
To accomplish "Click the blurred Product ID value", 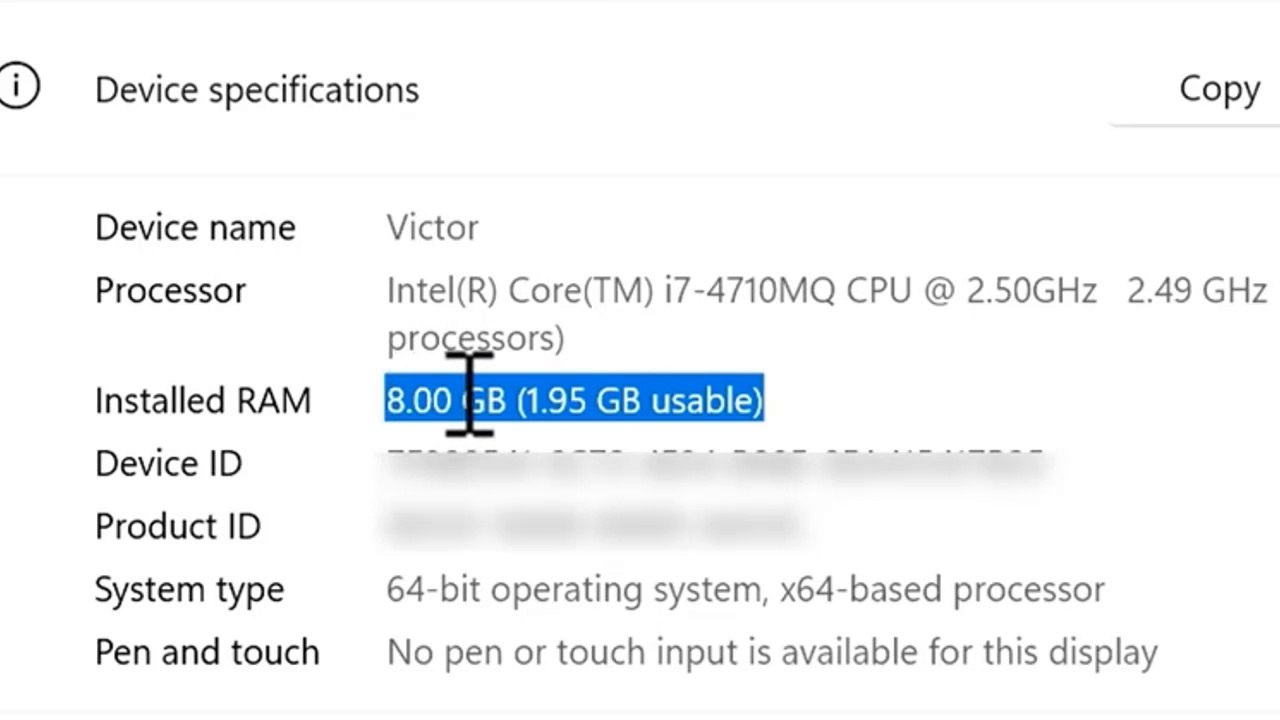I will point(592,525).
